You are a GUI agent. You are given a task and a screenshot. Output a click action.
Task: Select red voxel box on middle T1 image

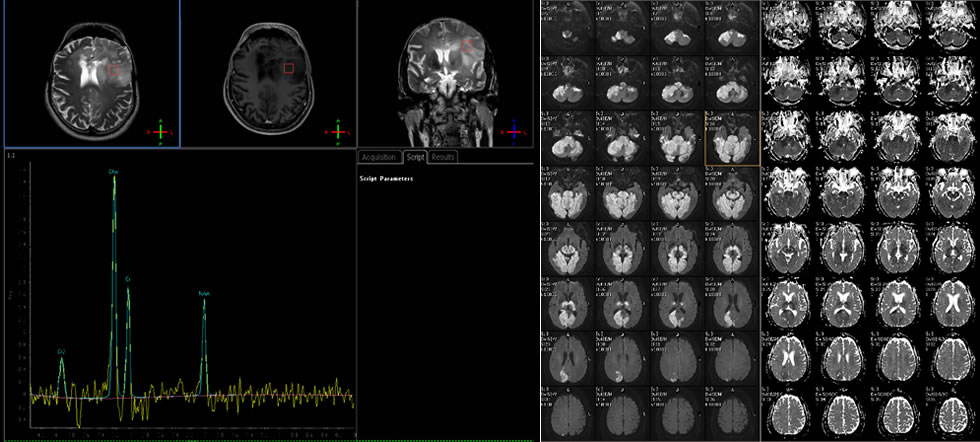coord(289,68)
